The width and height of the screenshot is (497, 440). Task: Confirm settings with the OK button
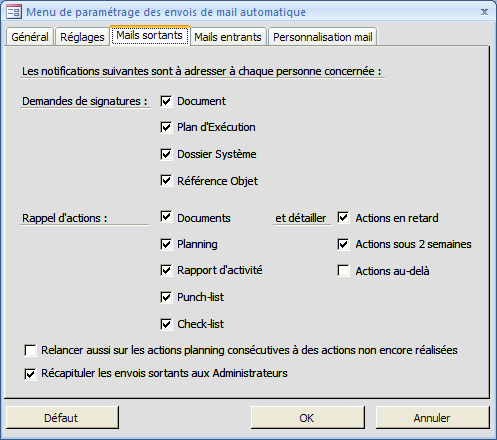(x=307, y=417)
